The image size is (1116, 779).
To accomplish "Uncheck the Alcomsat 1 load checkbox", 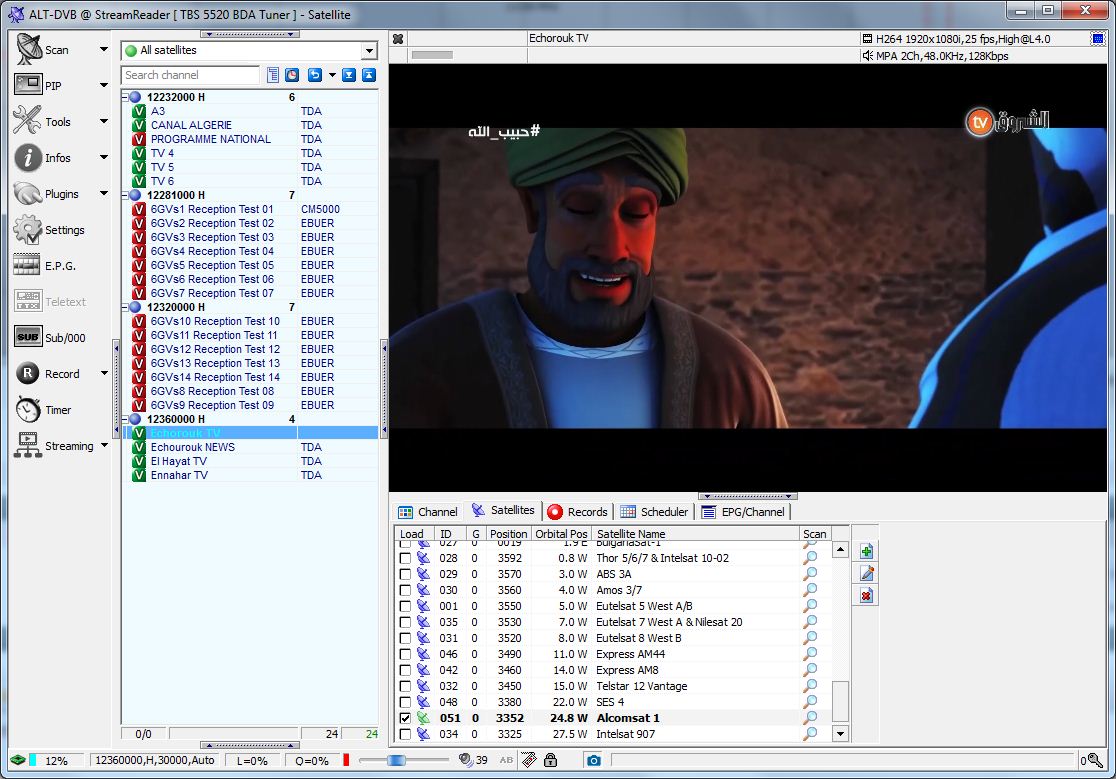I will 405,718.
